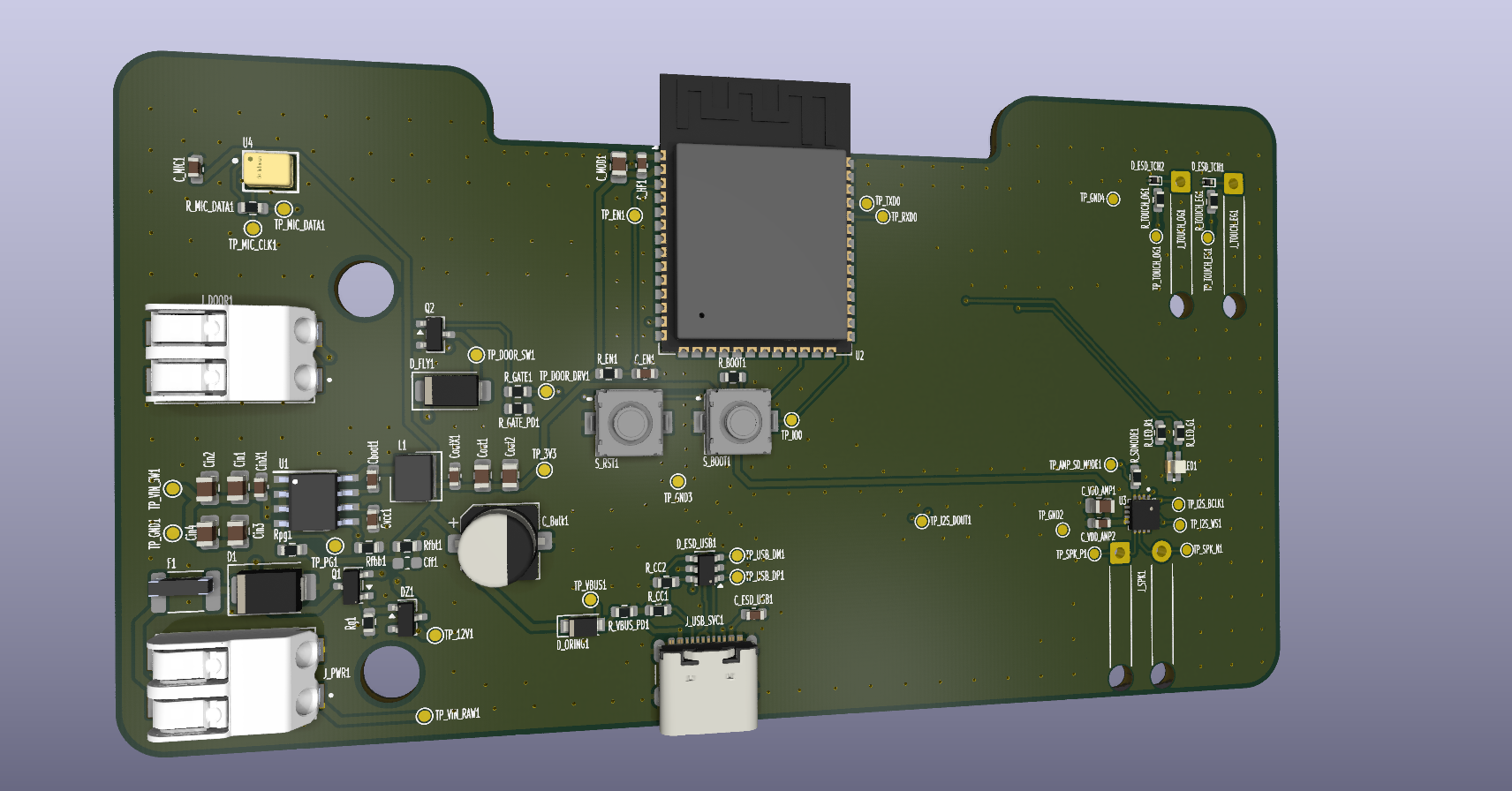The image size is (1512, 791).
Task: Select the TP_Vin_RAW1 test point
Action: point(425,715)
